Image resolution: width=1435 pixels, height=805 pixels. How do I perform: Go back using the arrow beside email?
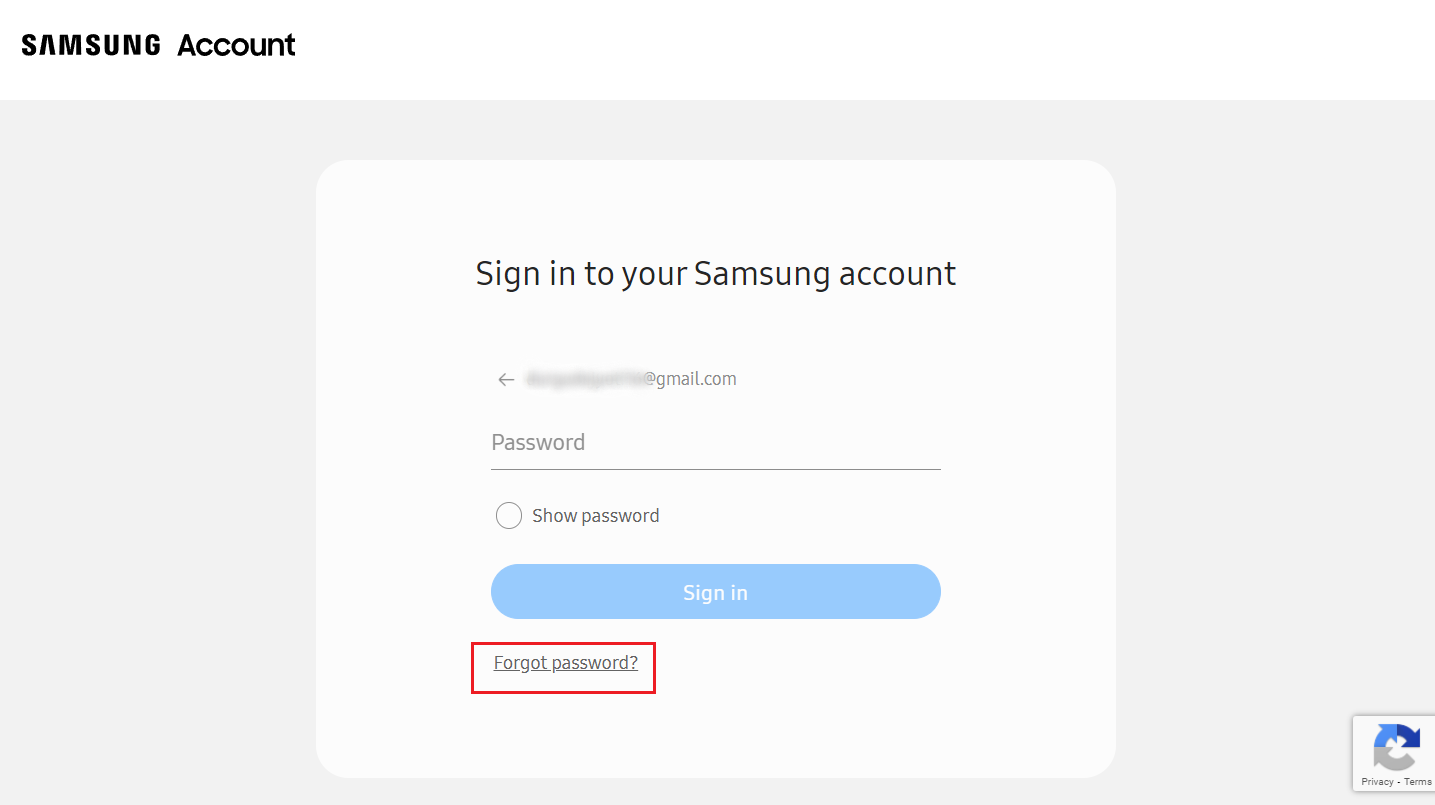tap(506, 380)
